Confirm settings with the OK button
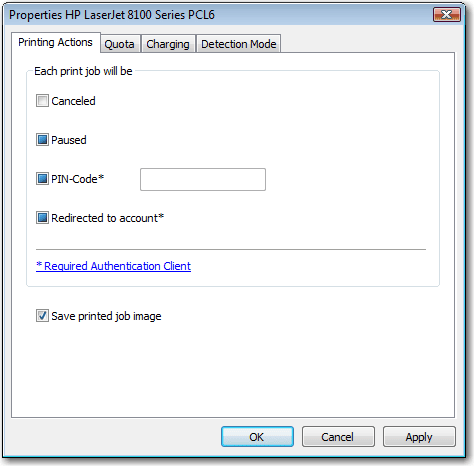474x466 pixels. [257, 437]
